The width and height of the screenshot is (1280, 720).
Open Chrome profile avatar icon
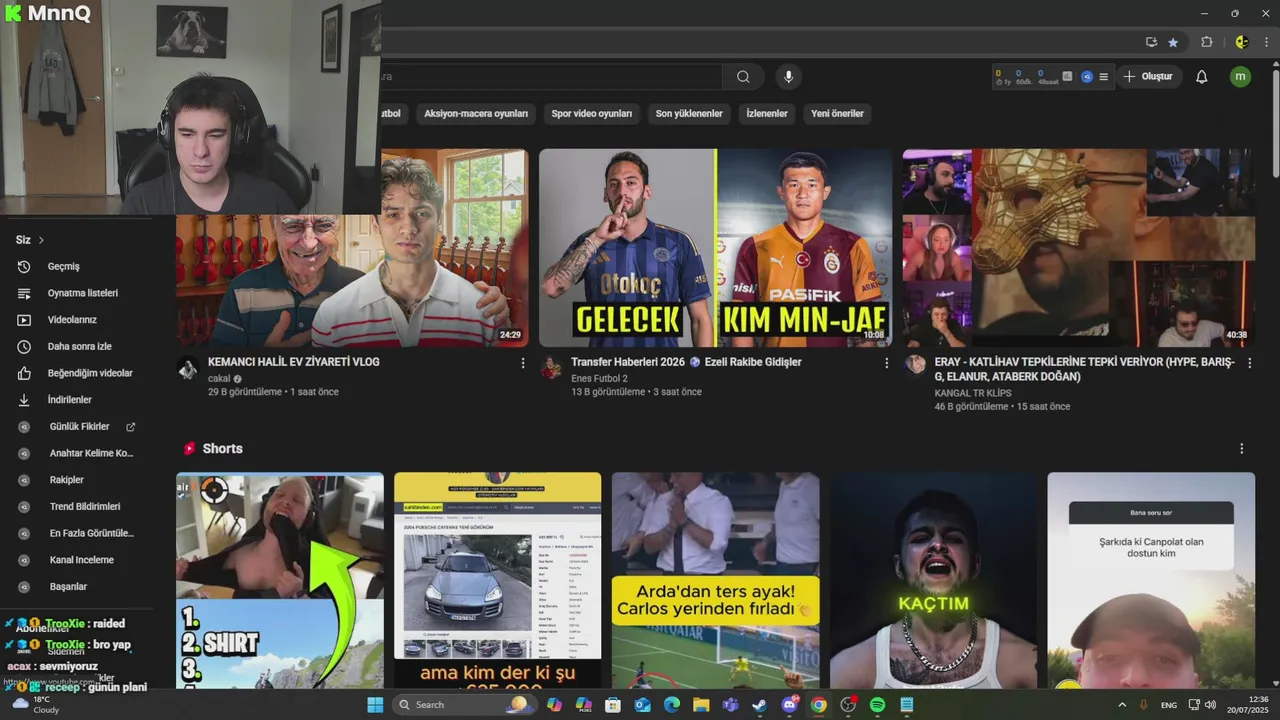click(x=1241, y=42)
